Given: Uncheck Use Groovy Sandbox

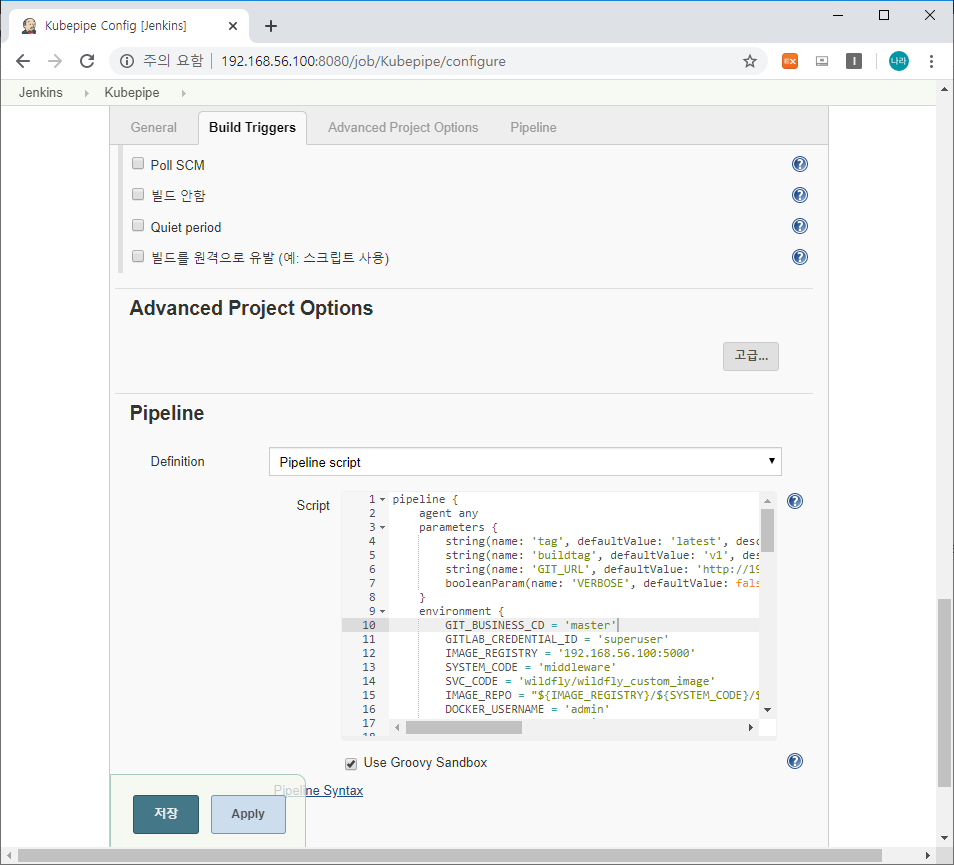Looking at the screenshot, I should 351,763.
